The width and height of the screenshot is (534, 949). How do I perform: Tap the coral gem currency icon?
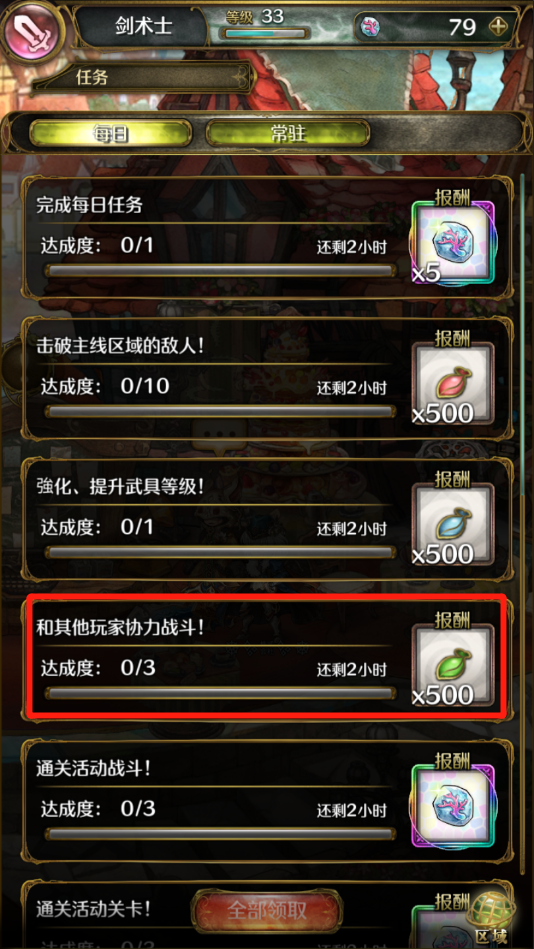[x=369, y=27]
